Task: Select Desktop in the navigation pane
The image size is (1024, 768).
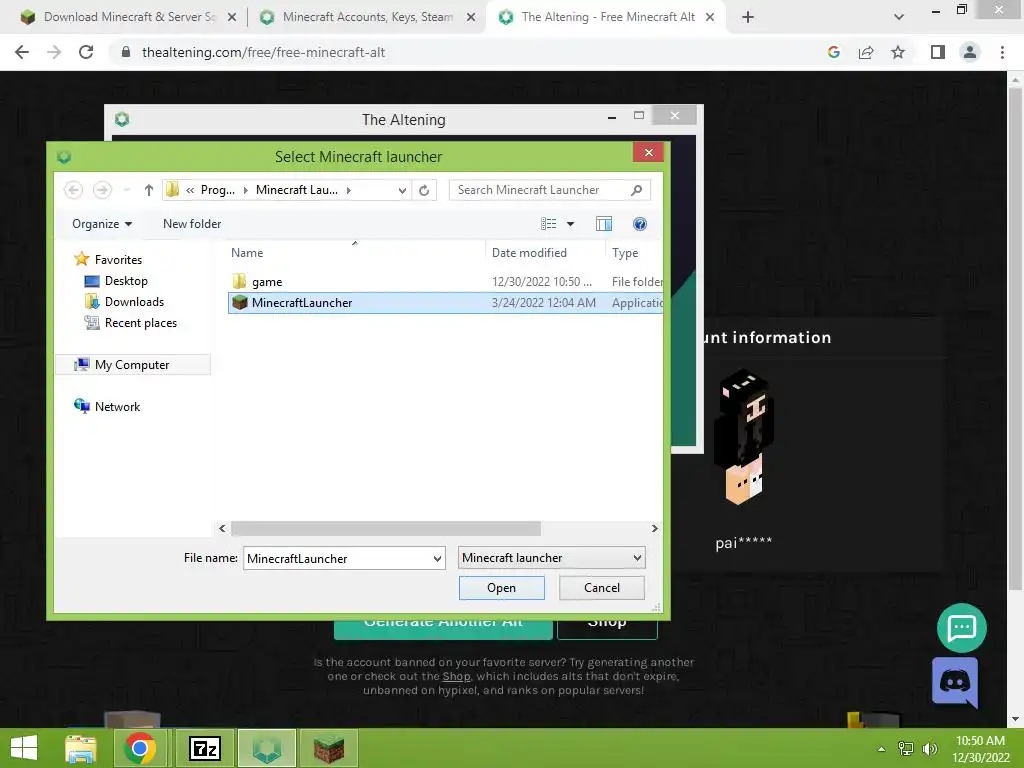Action: (126, 281)
